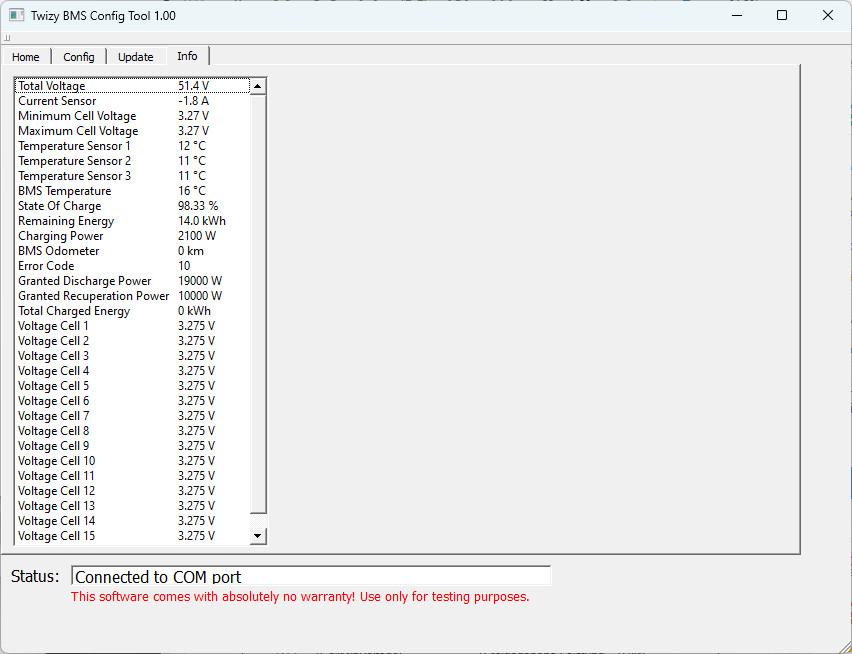Select the Update tab
Viewport: 852px width, 654px height.
[x=136, y=57]
